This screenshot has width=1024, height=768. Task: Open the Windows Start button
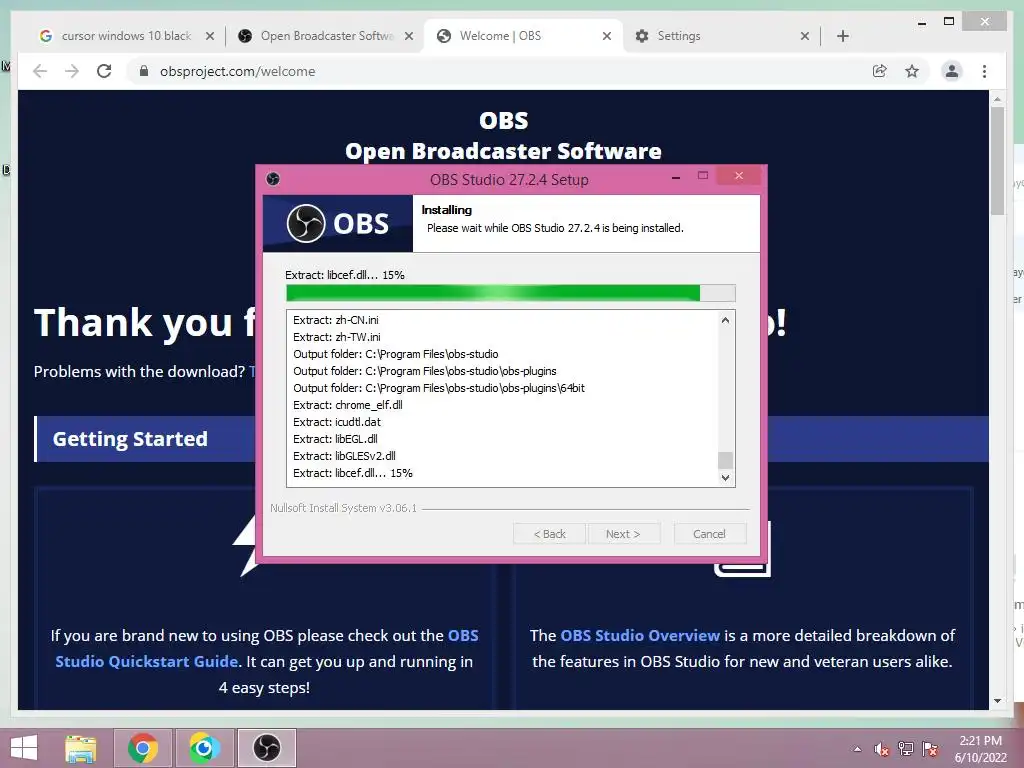click(x=24, y=748)
